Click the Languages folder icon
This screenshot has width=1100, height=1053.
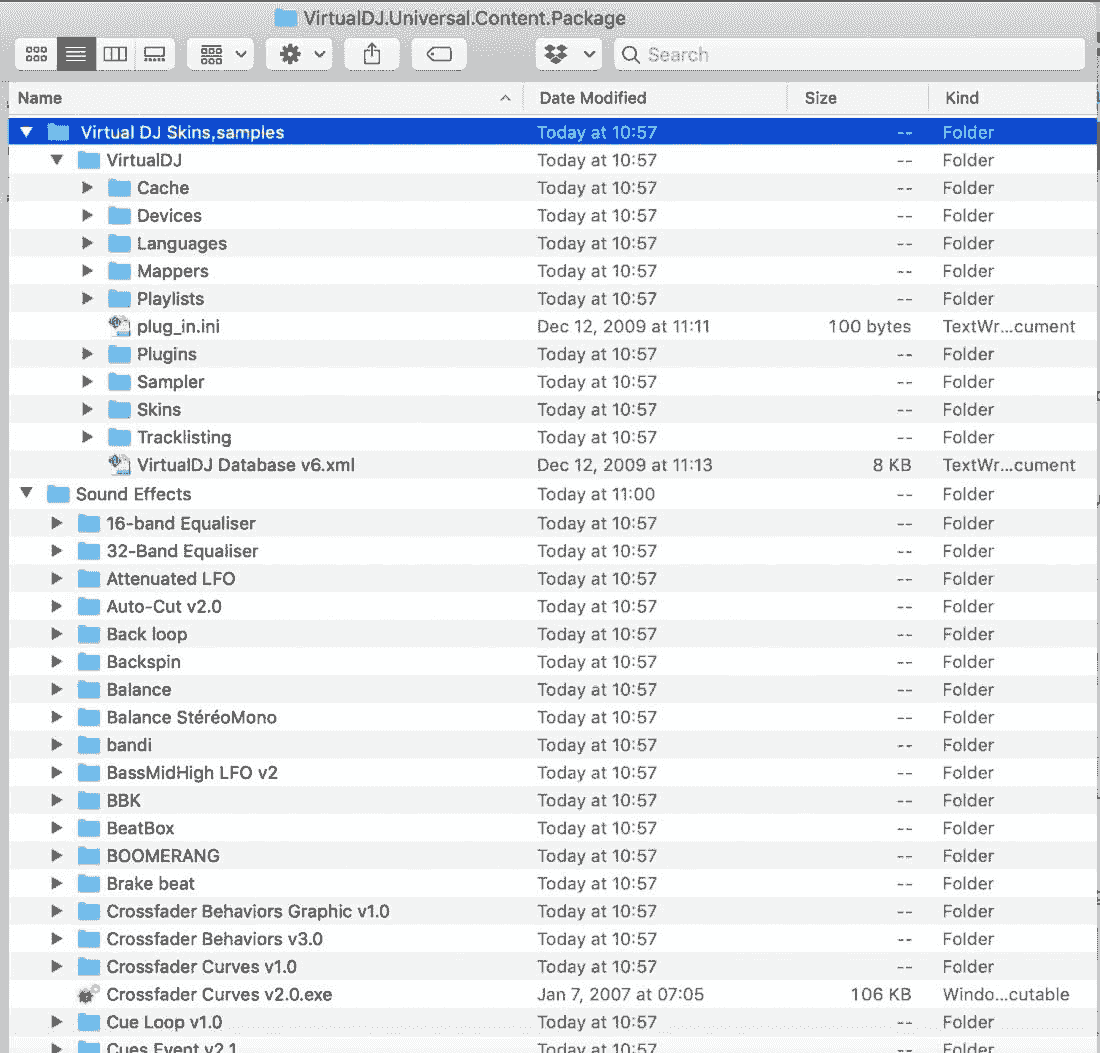click(119, 243)
